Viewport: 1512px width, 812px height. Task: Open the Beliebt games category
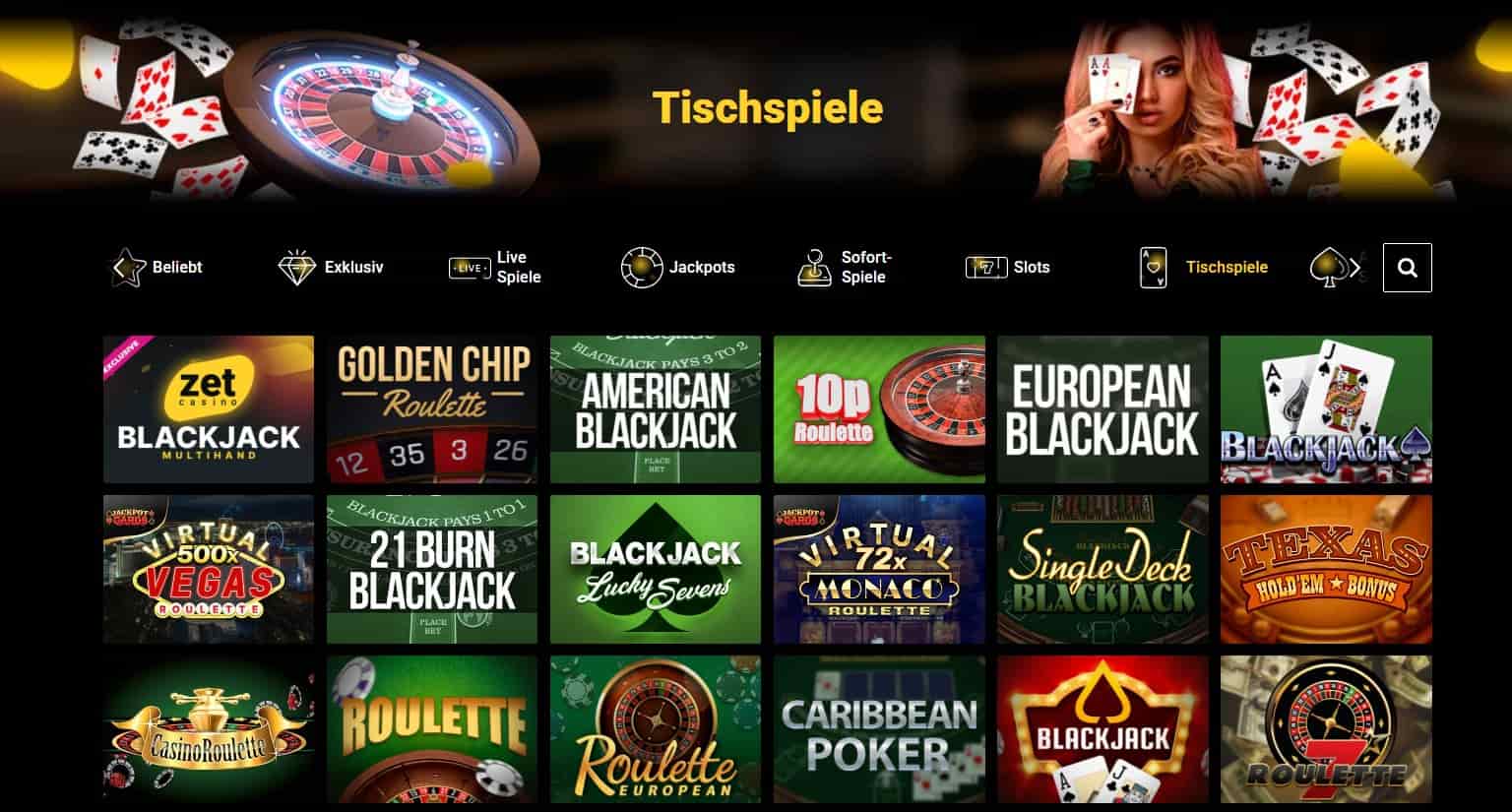[x=177, y=268]
